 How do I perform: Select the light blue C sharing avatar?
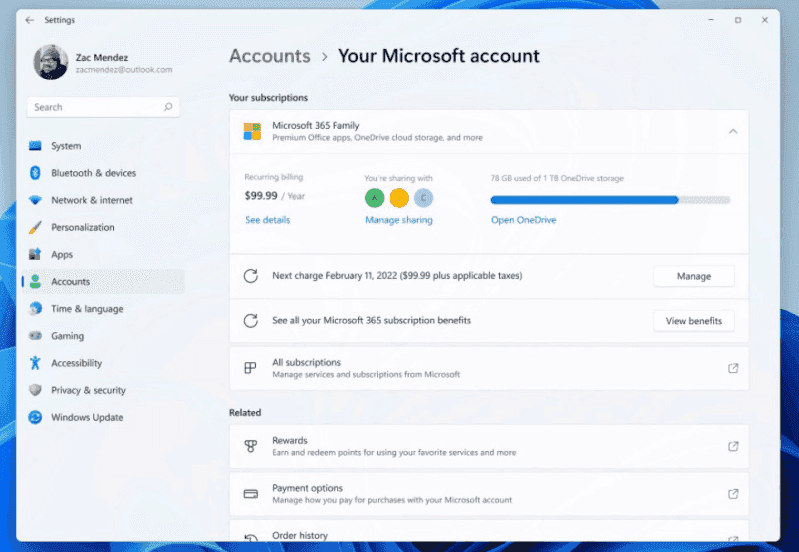[x=423, y=198]
